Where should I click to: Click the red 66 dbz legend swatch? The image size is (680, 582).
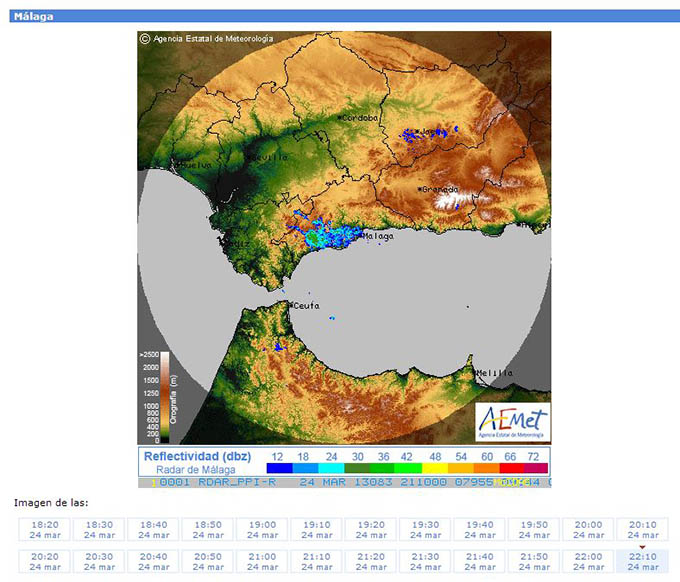pyautogui.click(x=510, y=468)
